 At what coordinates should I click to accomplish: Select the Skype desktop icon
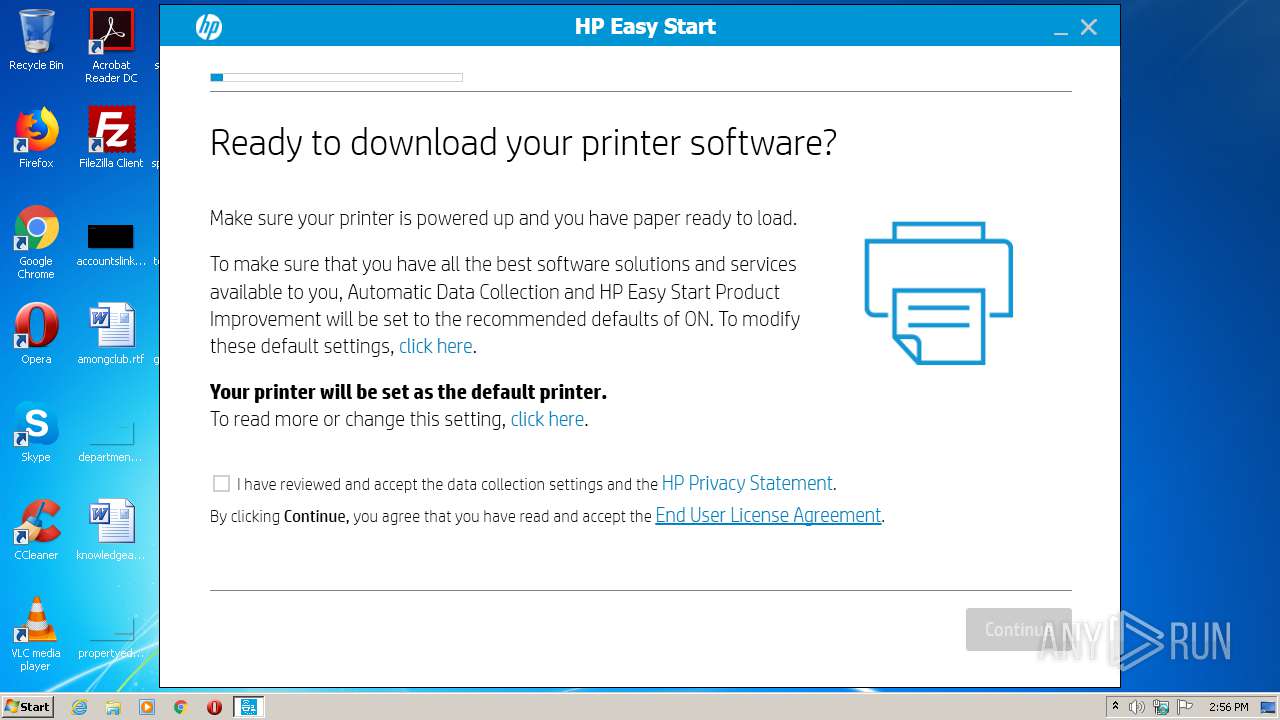click(36, 432)
